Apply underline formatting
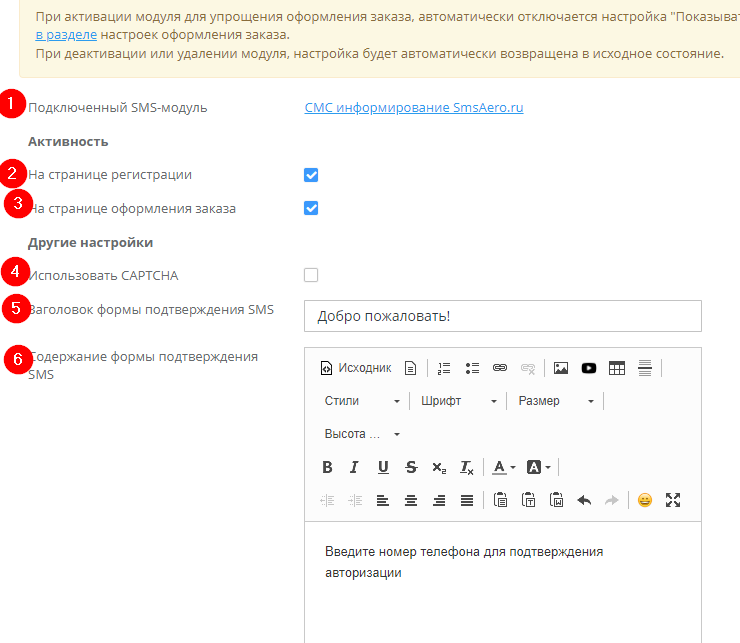 (x=383, y=467)
